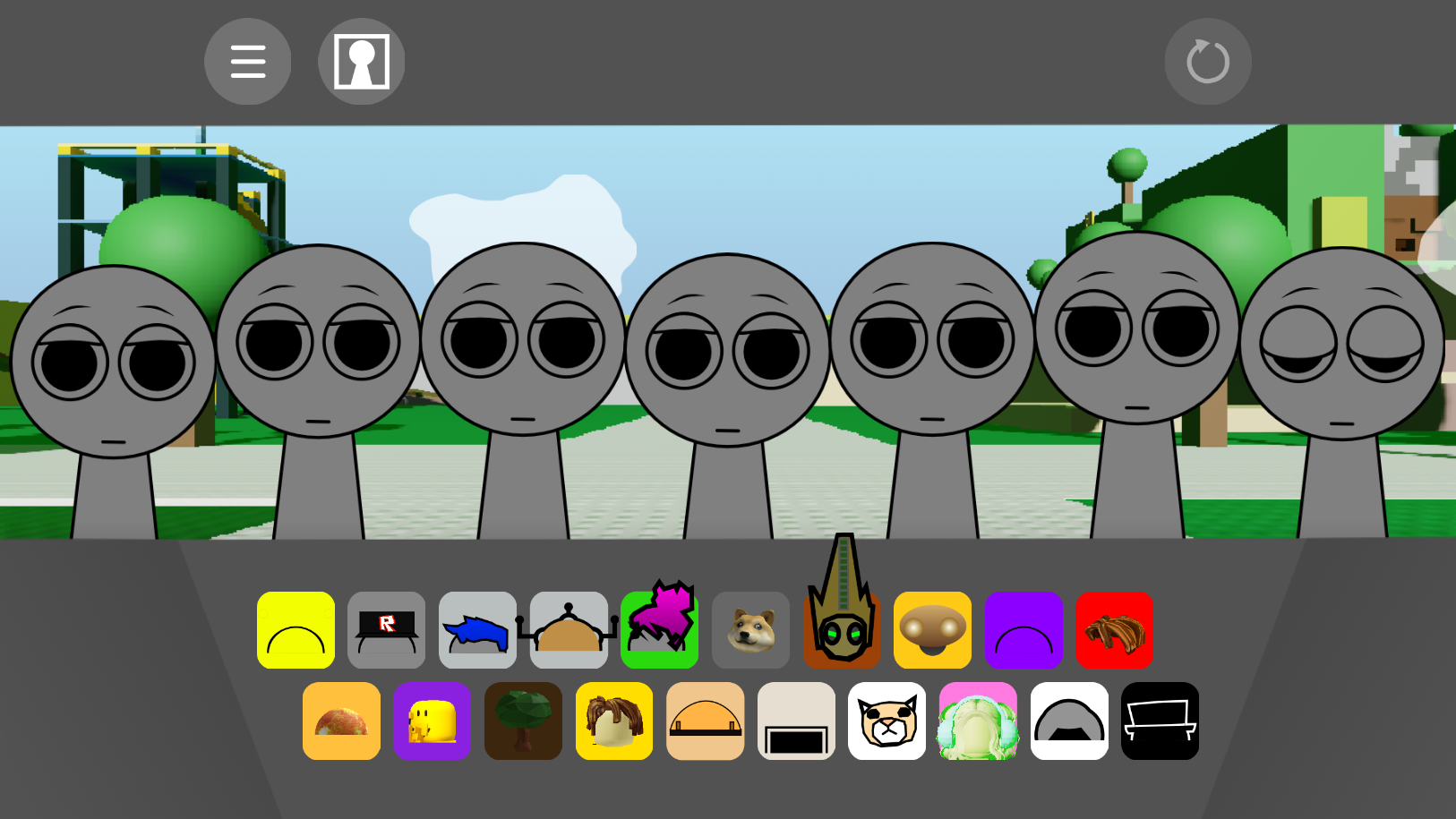Select the purple arc sound icon
The height and width of the screenshot is (819, 1456).
tap(1023, 630)
